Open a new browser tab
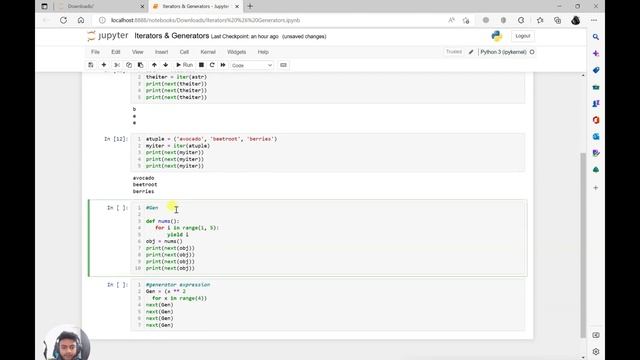This screenshot has height=360, width=640. [x=250, y=7]
